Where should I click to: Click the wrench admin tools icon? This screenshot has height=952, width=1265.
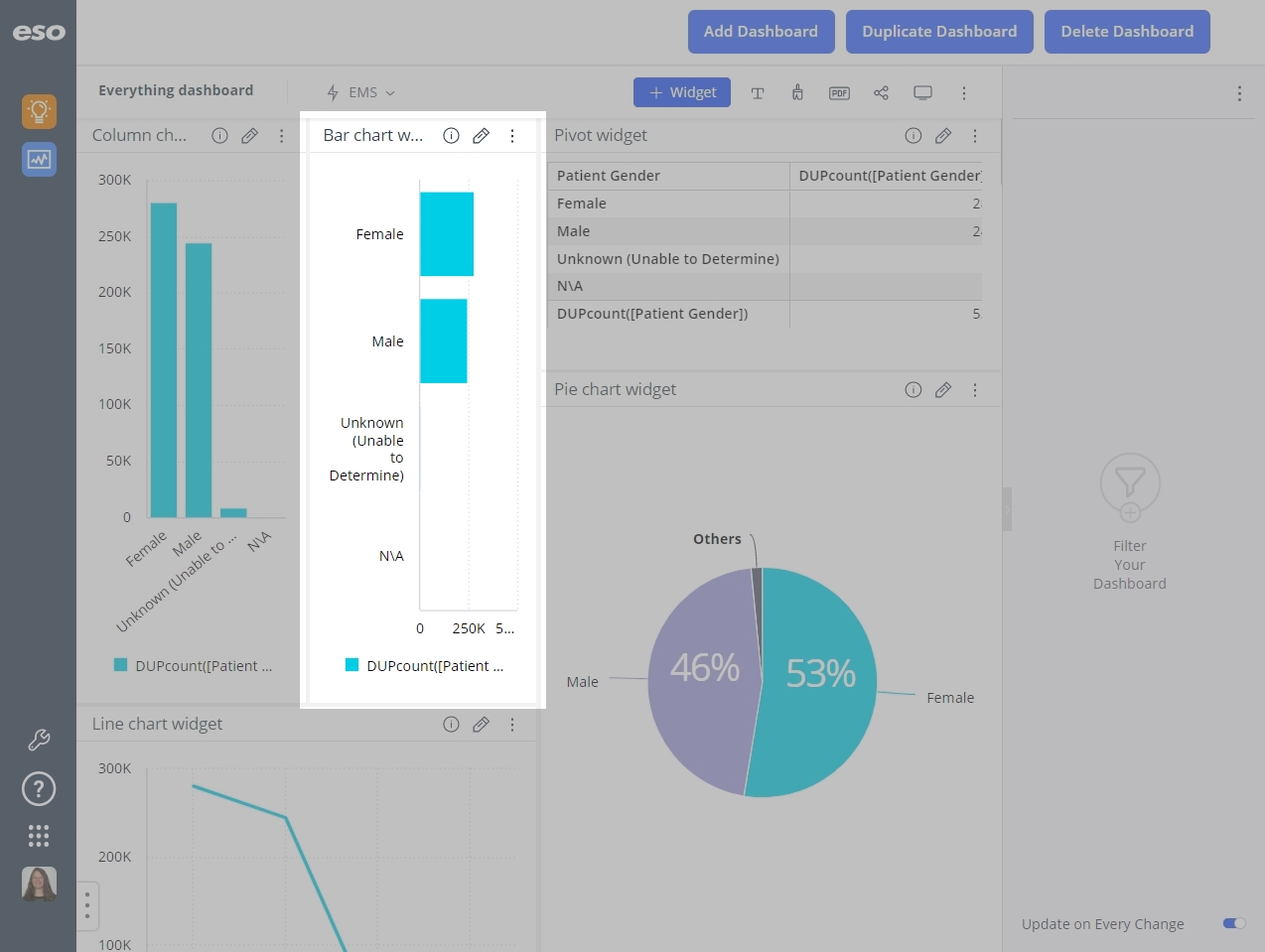click(39, 740)
